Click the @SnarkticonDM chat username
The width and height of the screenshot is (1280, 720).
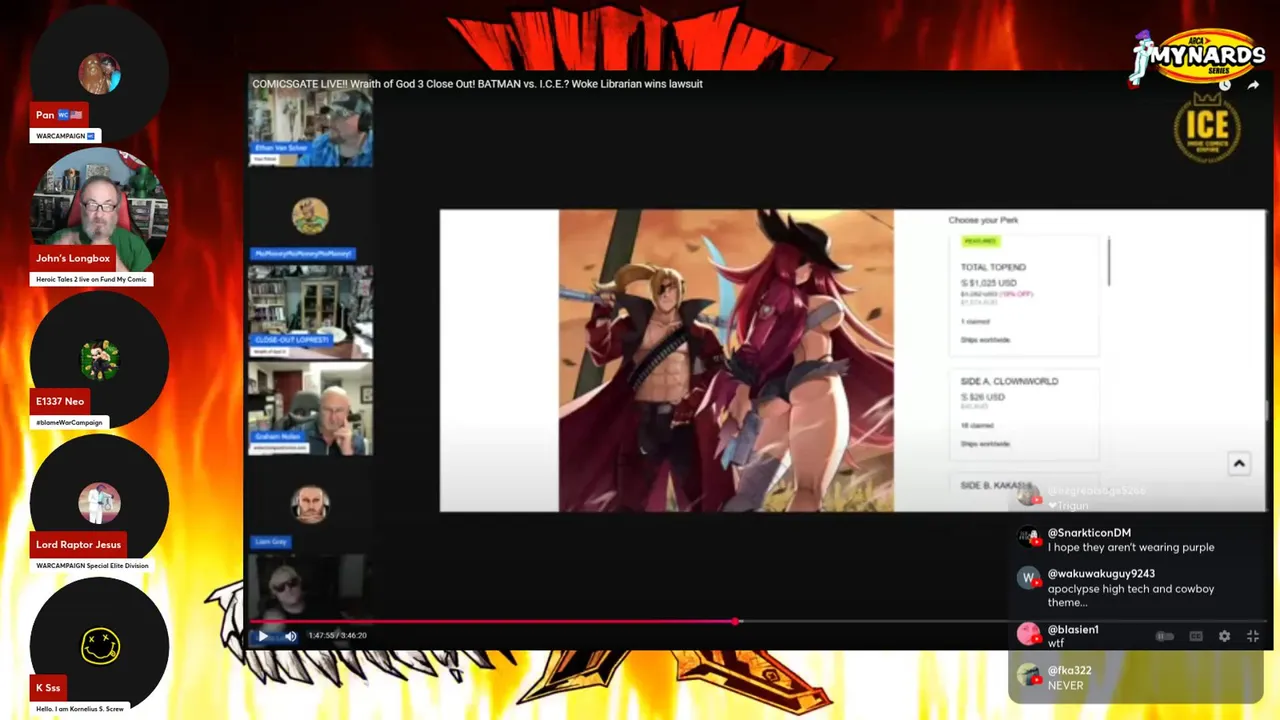tap(1089, 533)
